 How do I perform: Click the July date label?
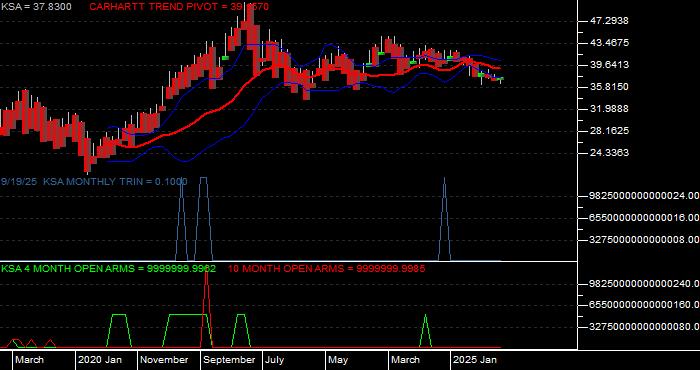pyautogui.click(x=275, y=360)
